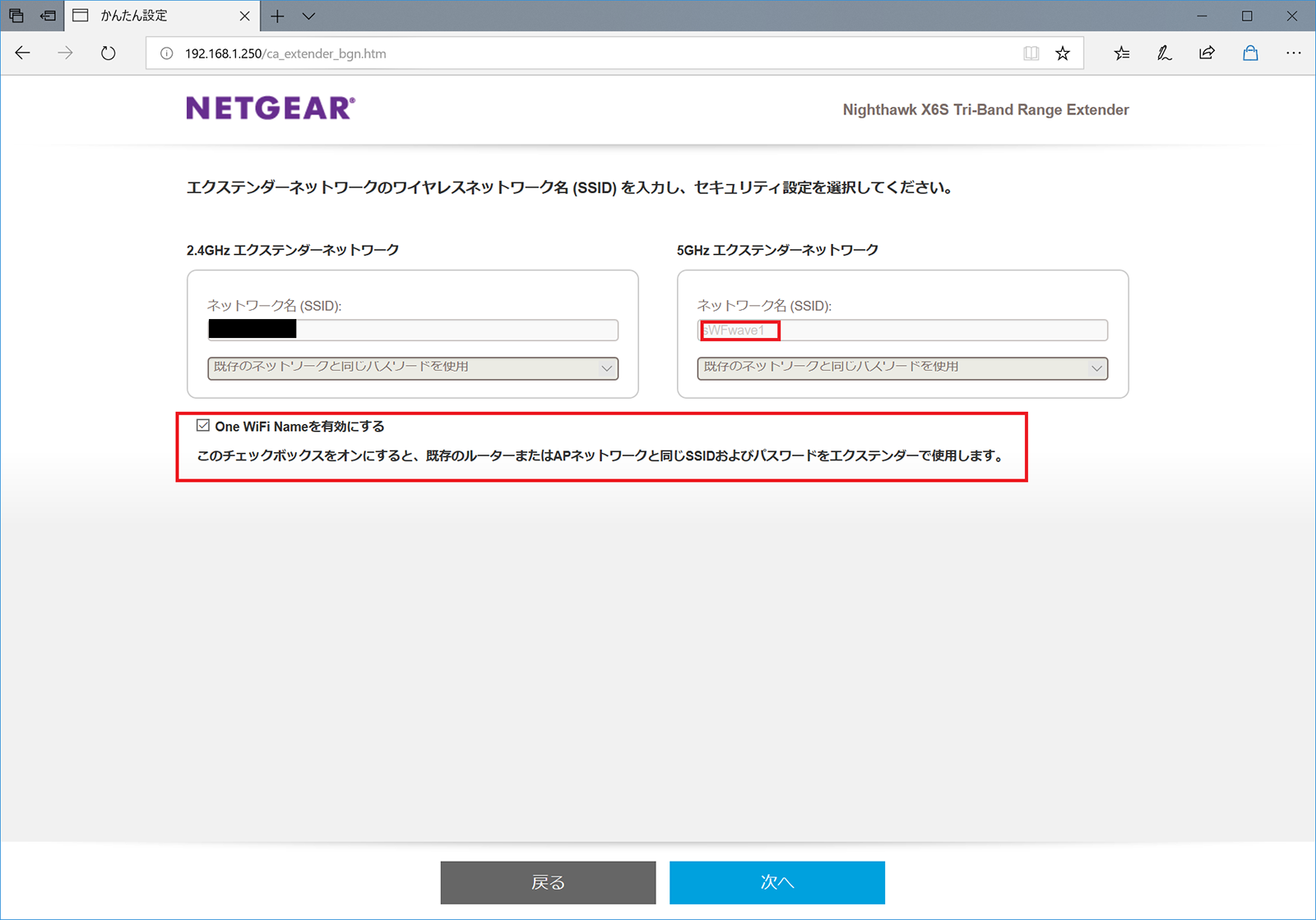Open reading view icon in address bar

(1031, 53)
